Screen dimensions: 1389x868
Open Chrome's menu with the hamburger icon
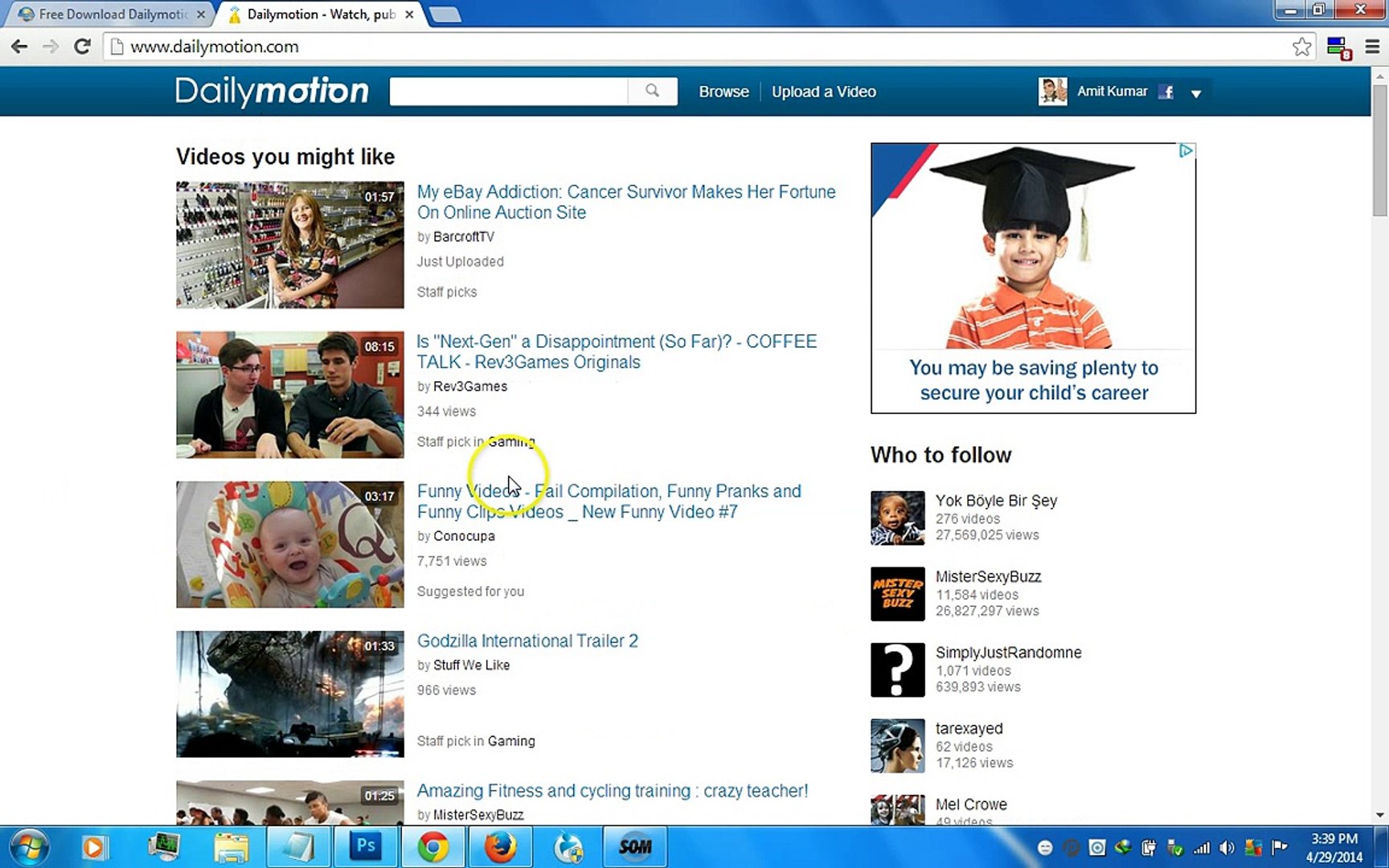(x=1372, y=46)
